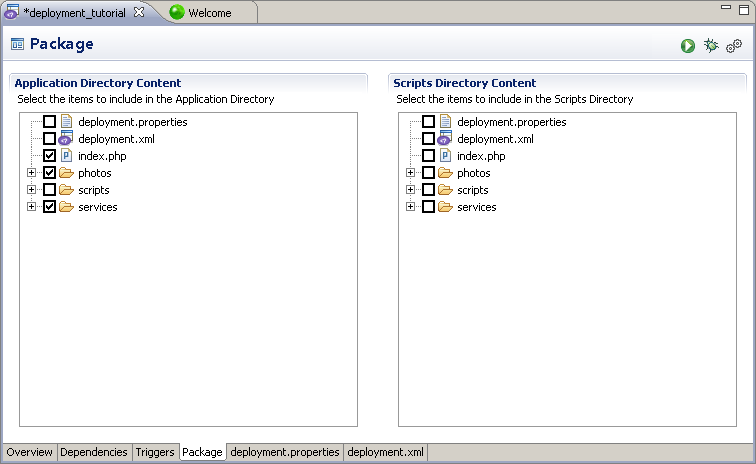Click the Welcome tab green globe icon
This screenshot has width=756, height=464.
pyautogui.click(x=177, y=12)
